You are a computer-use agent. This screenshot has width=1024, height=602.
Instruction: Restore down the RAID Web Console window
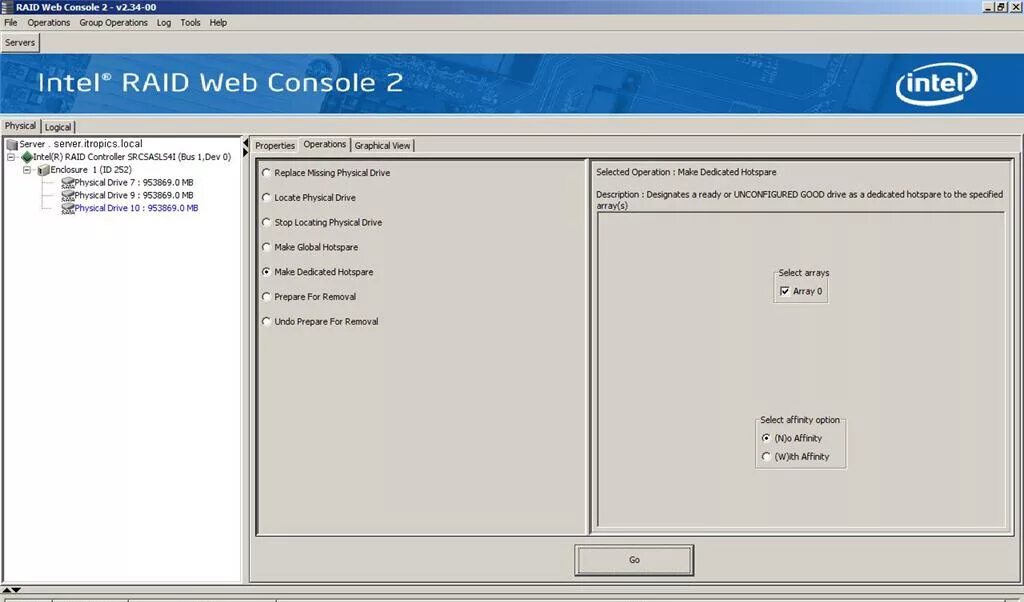pos(1000,7)
